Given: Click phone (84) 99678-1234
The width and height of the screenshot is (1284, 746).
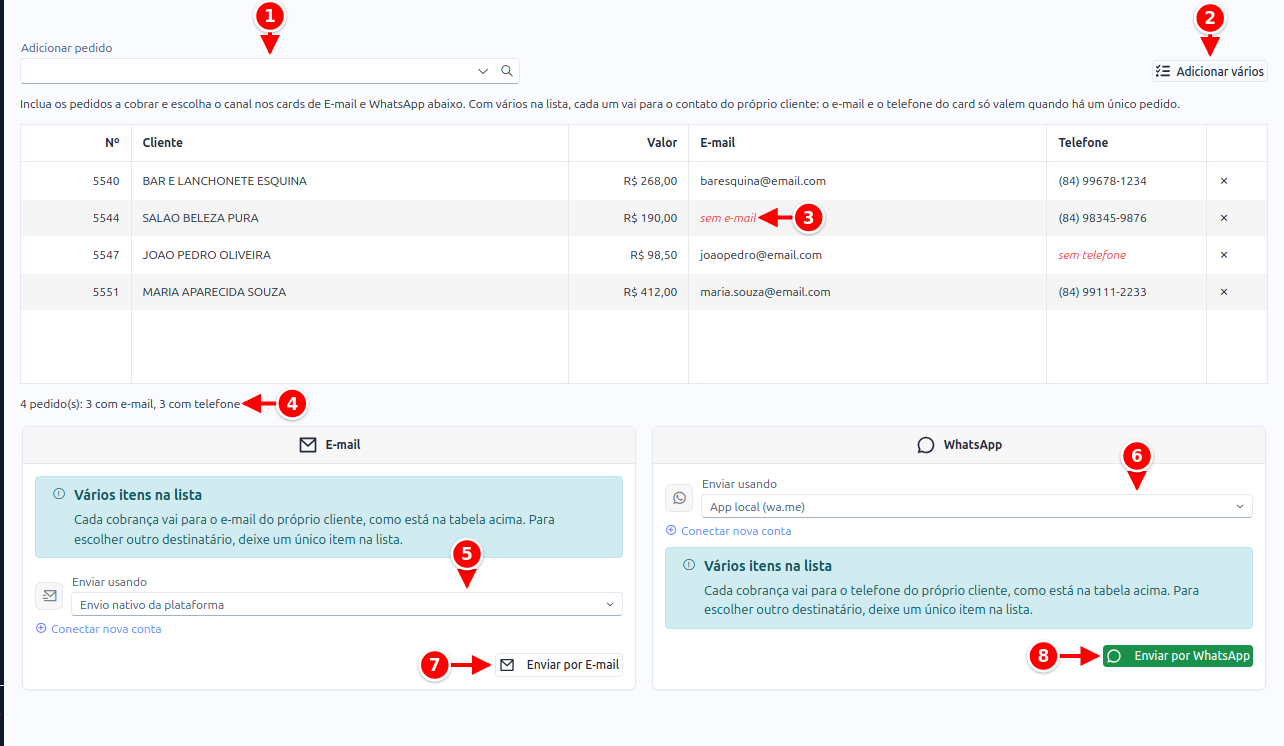Looking at the screenshot, I should point(1103,181).
